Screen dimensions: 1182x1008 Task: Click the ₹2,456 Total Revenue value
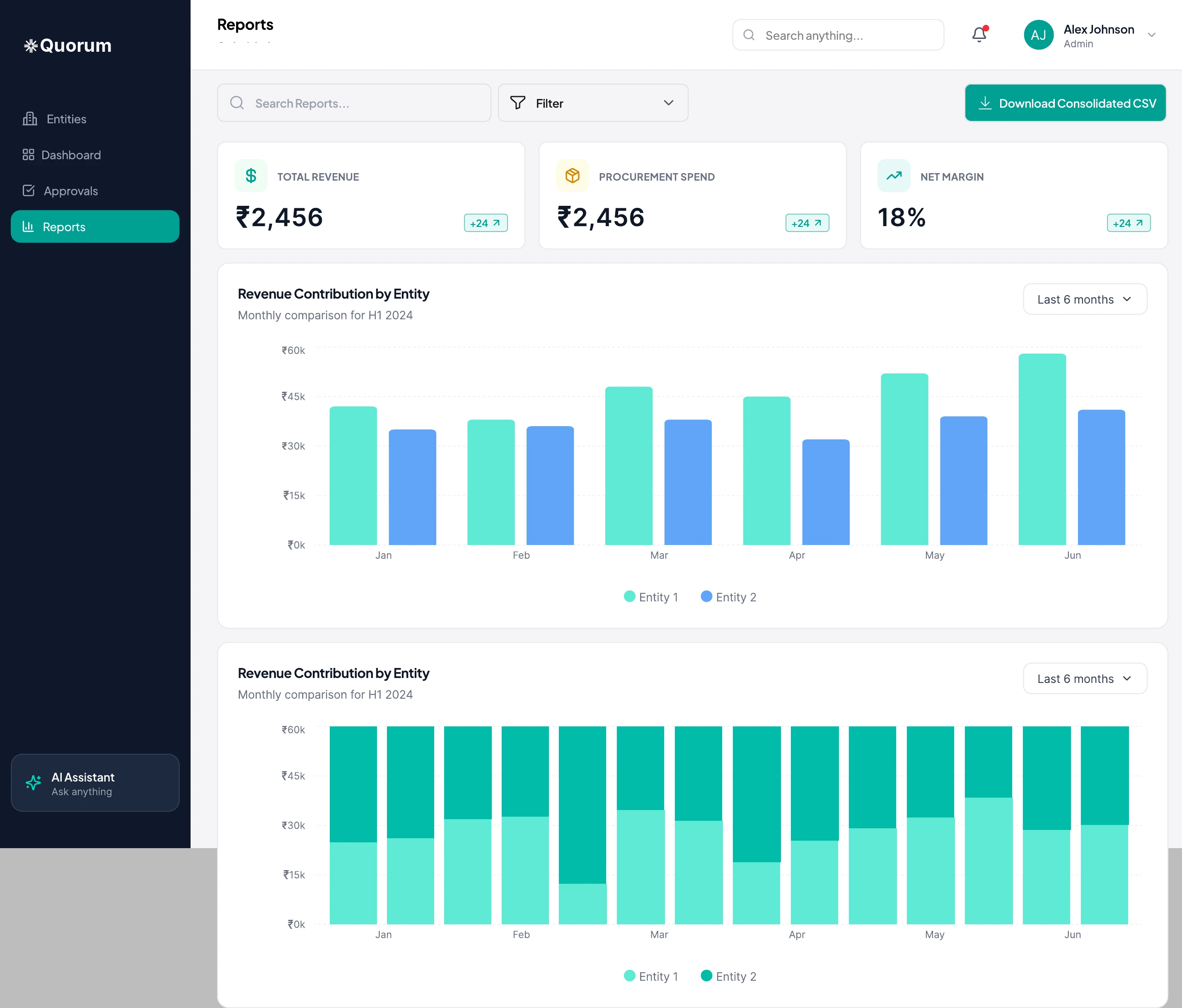(280, 217)
